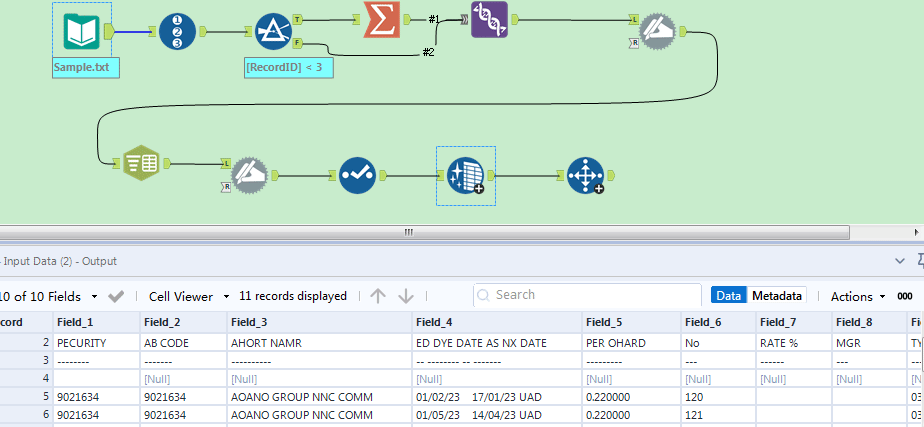Screen dimensions: 924x427
Task: Open the Actions dropdown menu
Action: 857,296
